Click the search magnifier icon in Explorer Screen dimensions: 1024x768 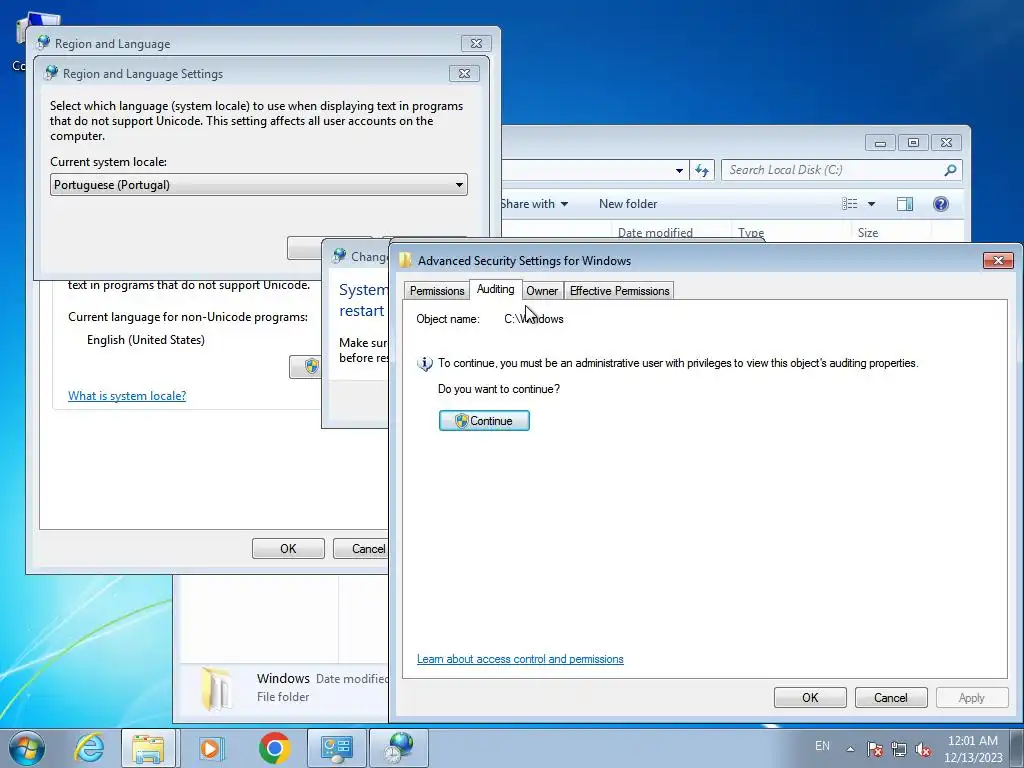click(x=950, y=170)
